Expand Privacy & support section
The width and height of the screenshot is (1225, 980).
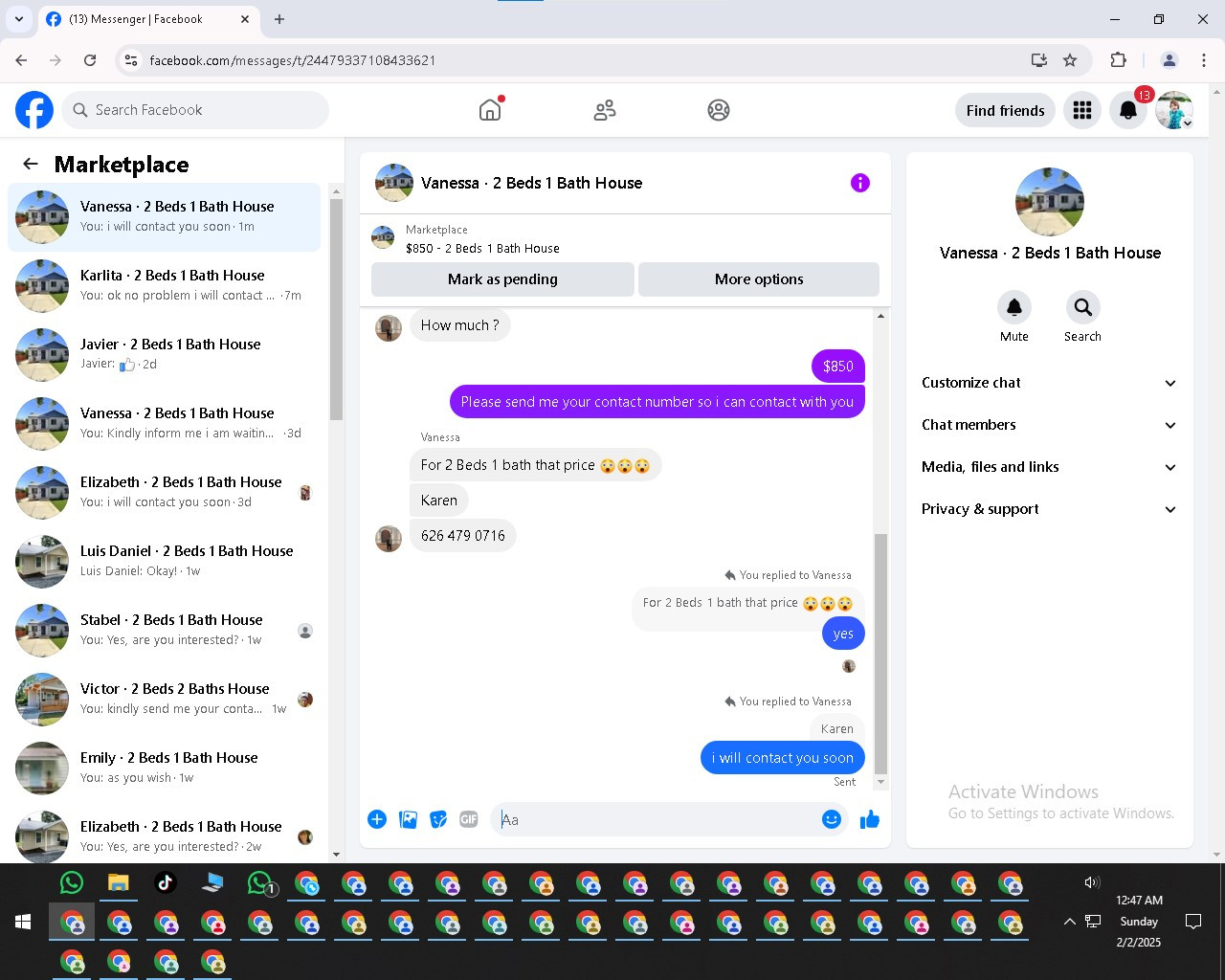point(1049,509)
